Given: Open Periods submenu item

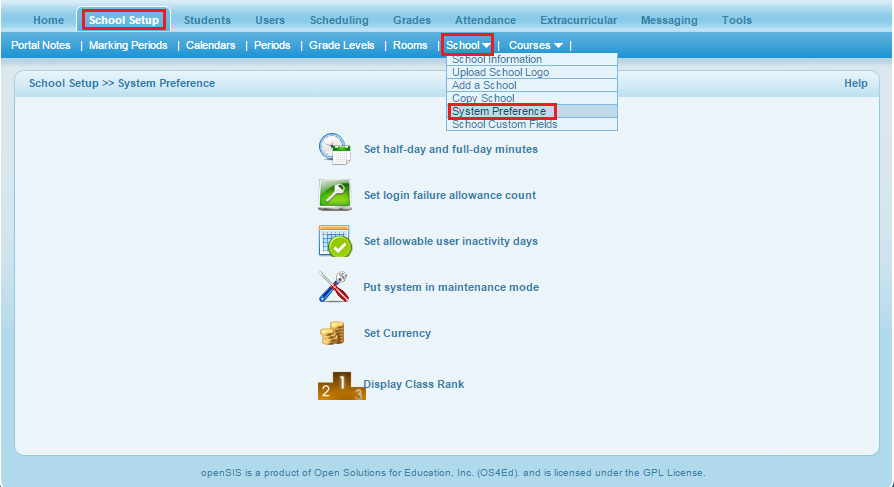Looking at the screenshot, I should point(272,45).
